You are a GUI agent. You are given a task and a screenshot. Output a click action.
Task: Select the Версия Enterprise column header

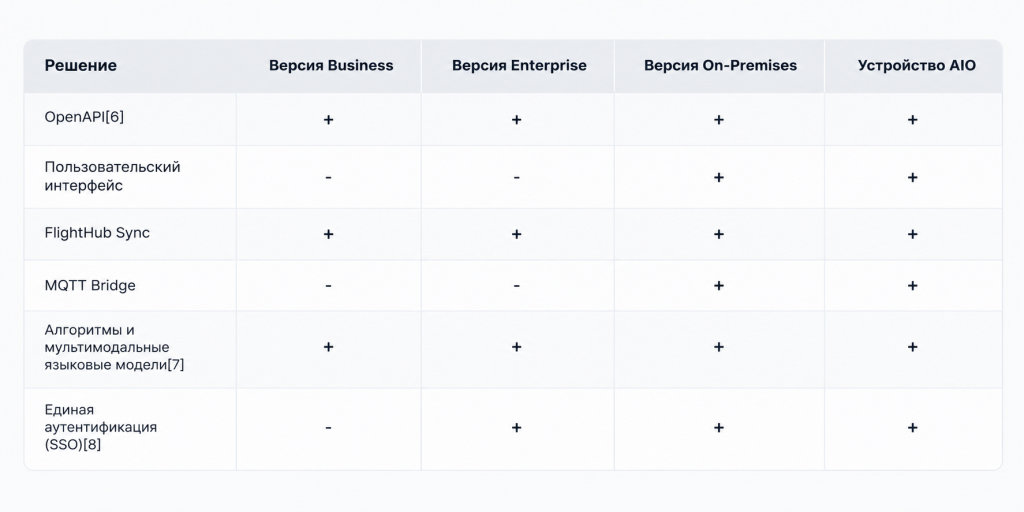(519, 65)
